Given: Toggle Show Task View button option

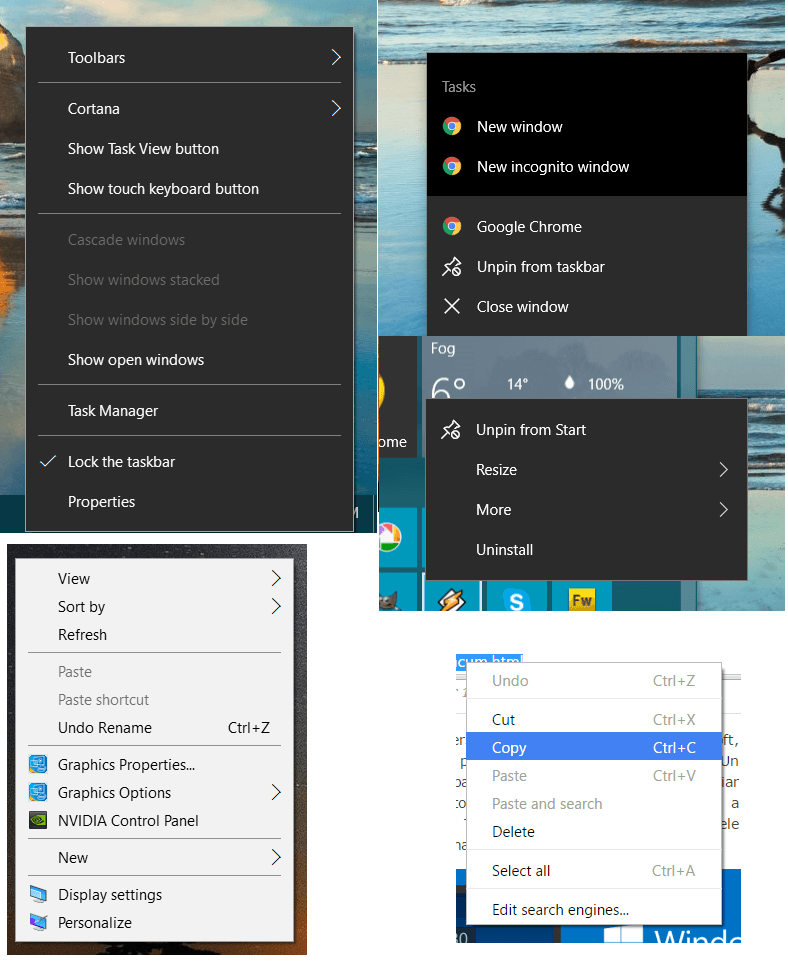Looking at the screenshot, I should click(x=143, y=149).
